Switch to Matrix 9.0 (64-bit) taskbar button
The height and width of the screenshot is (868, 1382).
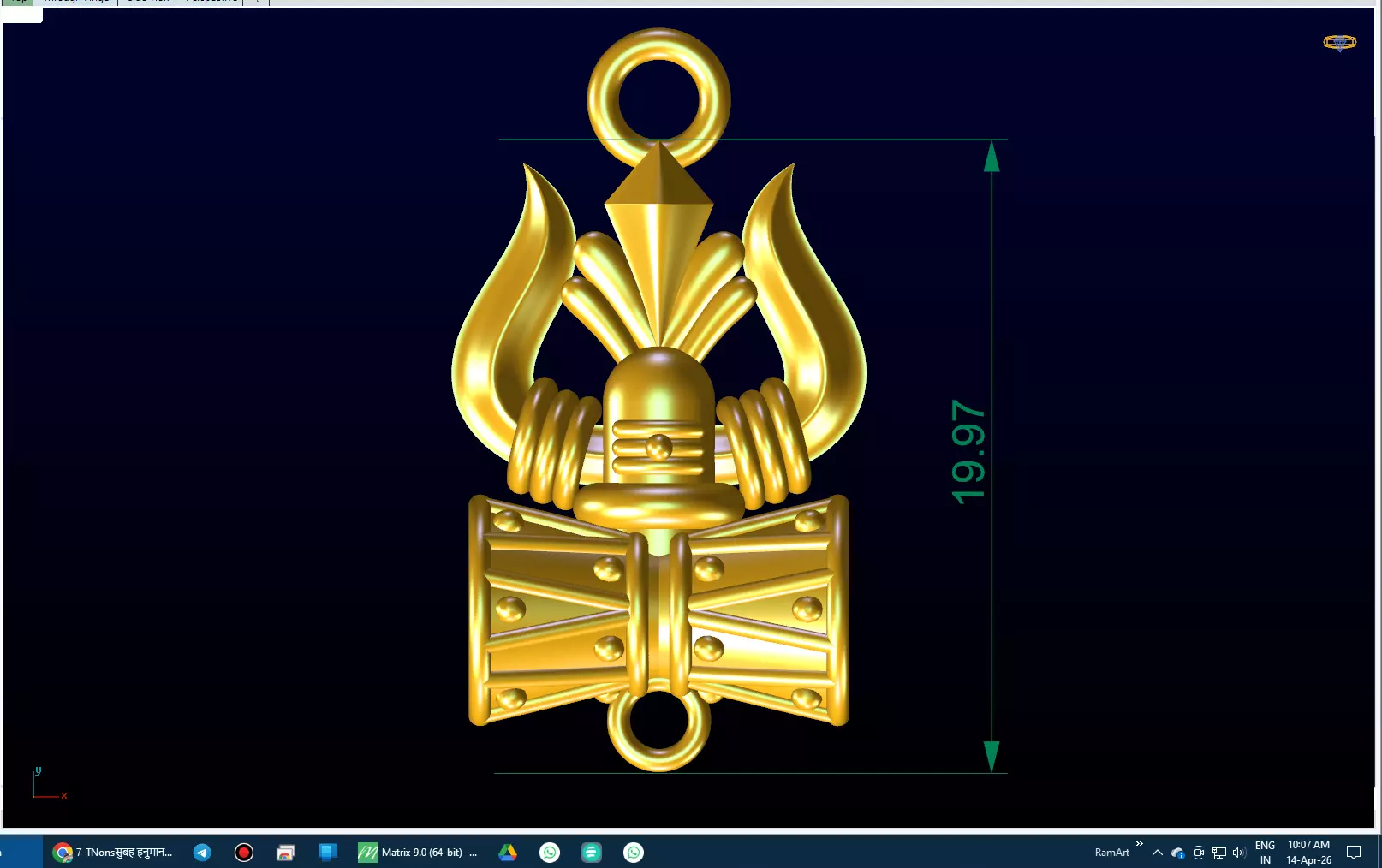(419, 852)
